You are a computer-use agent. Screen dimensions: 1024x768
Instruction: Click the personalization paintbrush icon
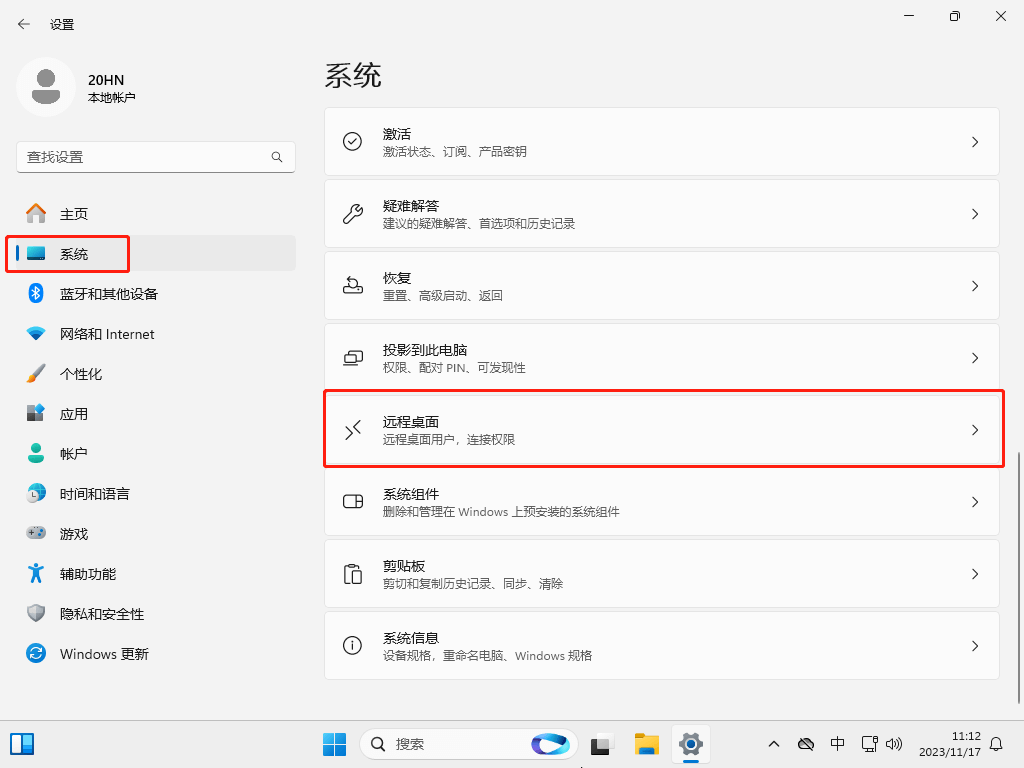(x=36, y=373)
